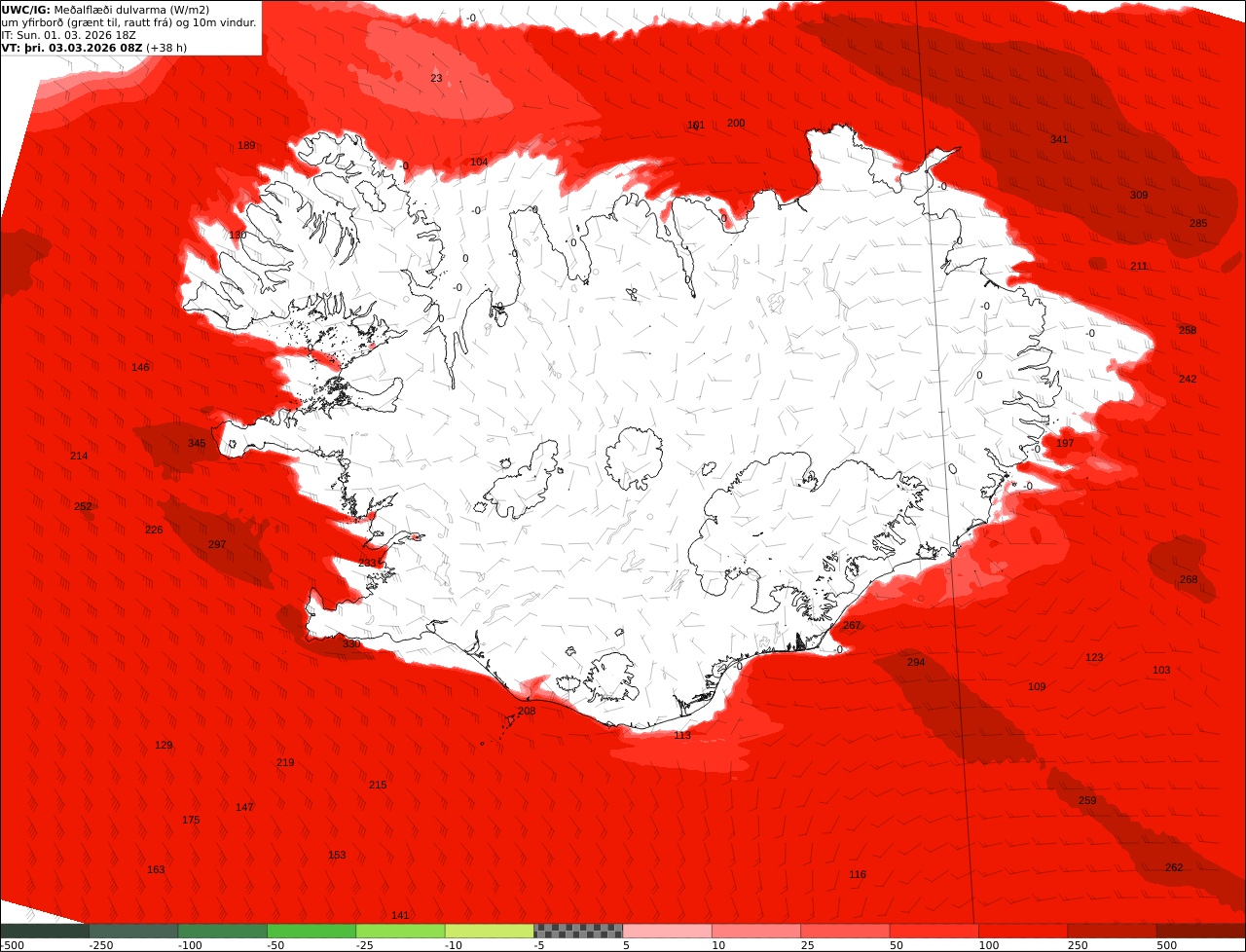Click the checkered swatch between -5 and 5
1246x952 pixels.
point(578,931)
